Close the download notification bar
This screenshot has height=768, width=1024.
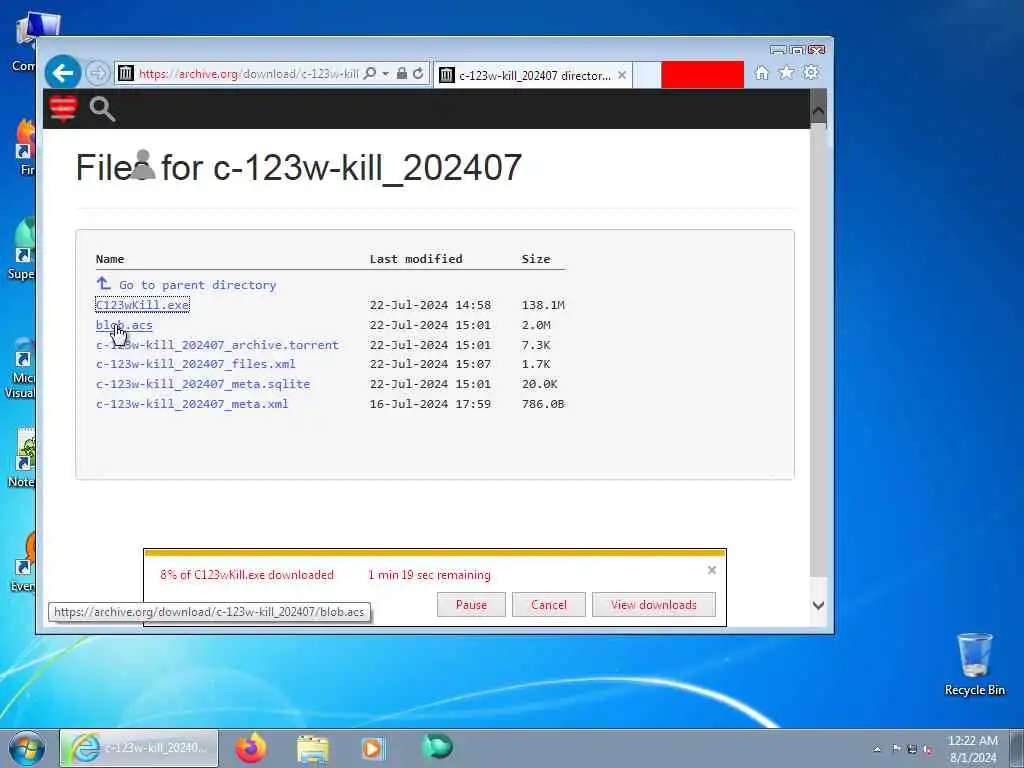pos(712,570)
